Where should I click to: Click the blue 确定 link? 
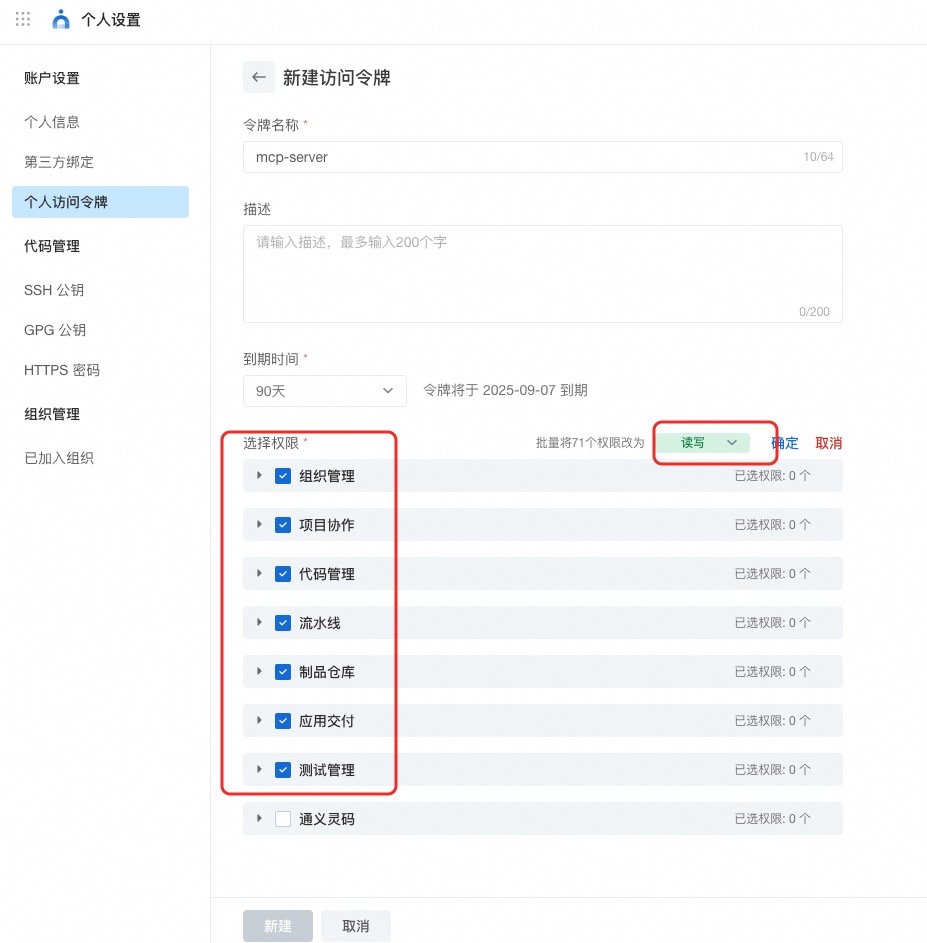pos(785,443)
